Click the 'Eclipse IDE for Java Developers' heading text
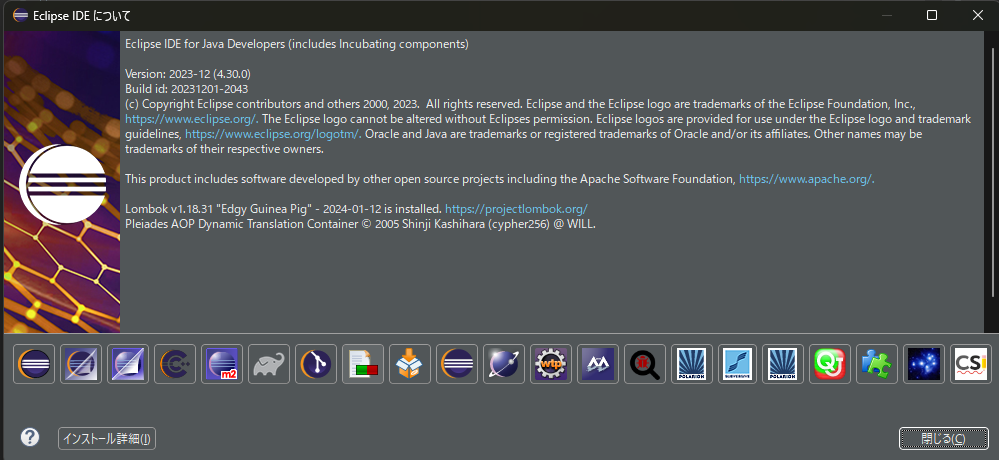The width and height of the screenshot is (999, 460). pyautogui.click(x=205, y=44)
